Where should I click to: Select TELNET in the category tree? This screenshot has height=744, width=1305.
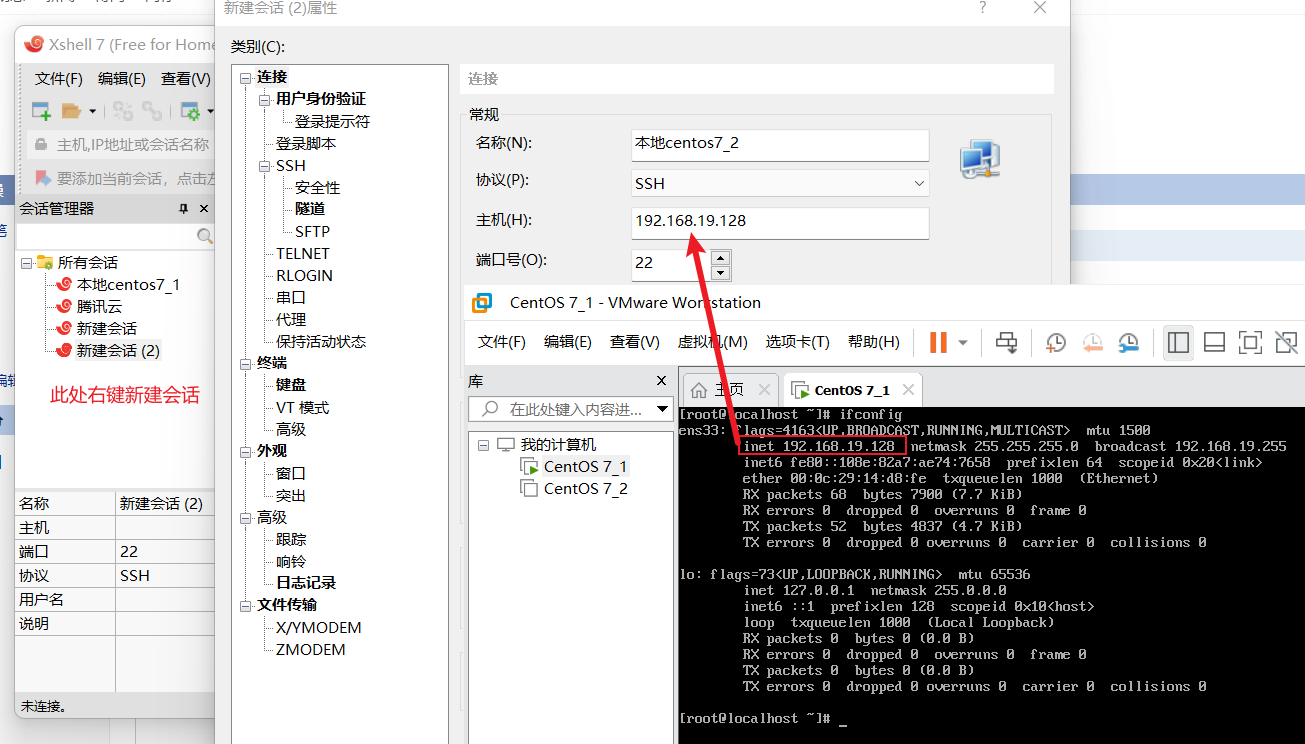(303, 253)
